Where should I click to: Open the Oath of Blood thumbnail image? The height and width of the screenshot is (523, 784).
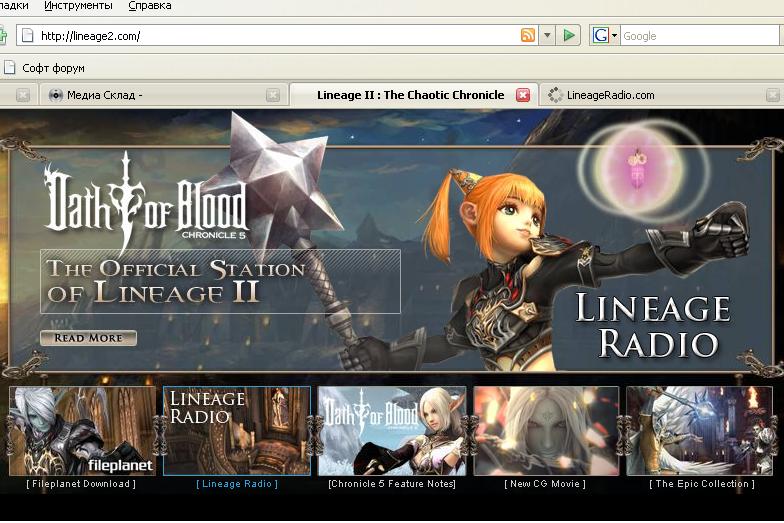[392, 431]
